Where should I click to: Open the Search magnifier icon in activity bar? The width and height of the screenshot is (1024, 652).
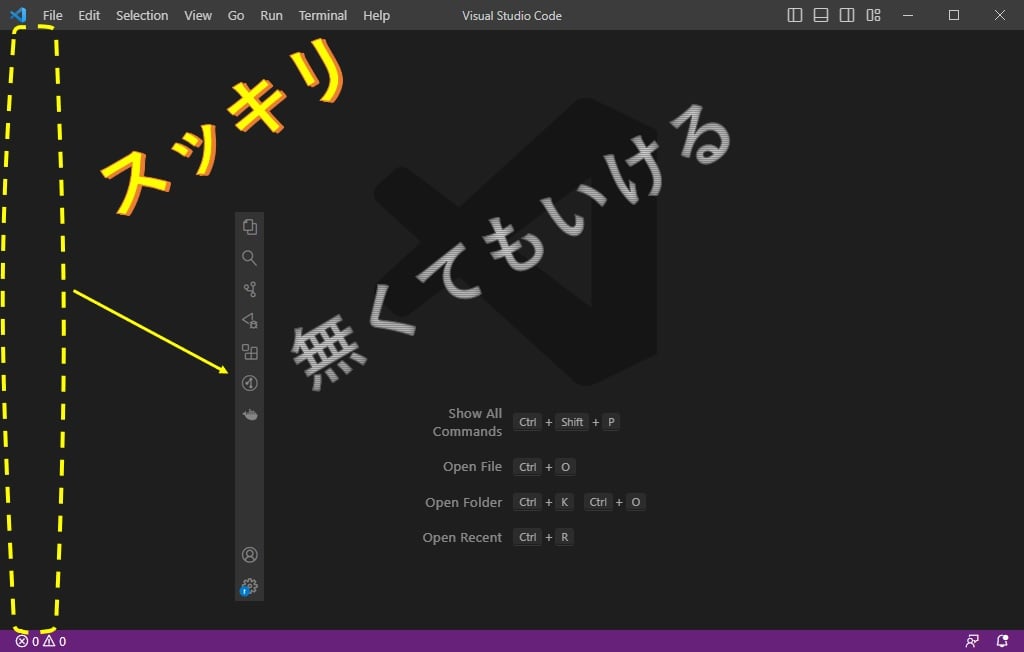pyautogui.click(x=249, y=258)
